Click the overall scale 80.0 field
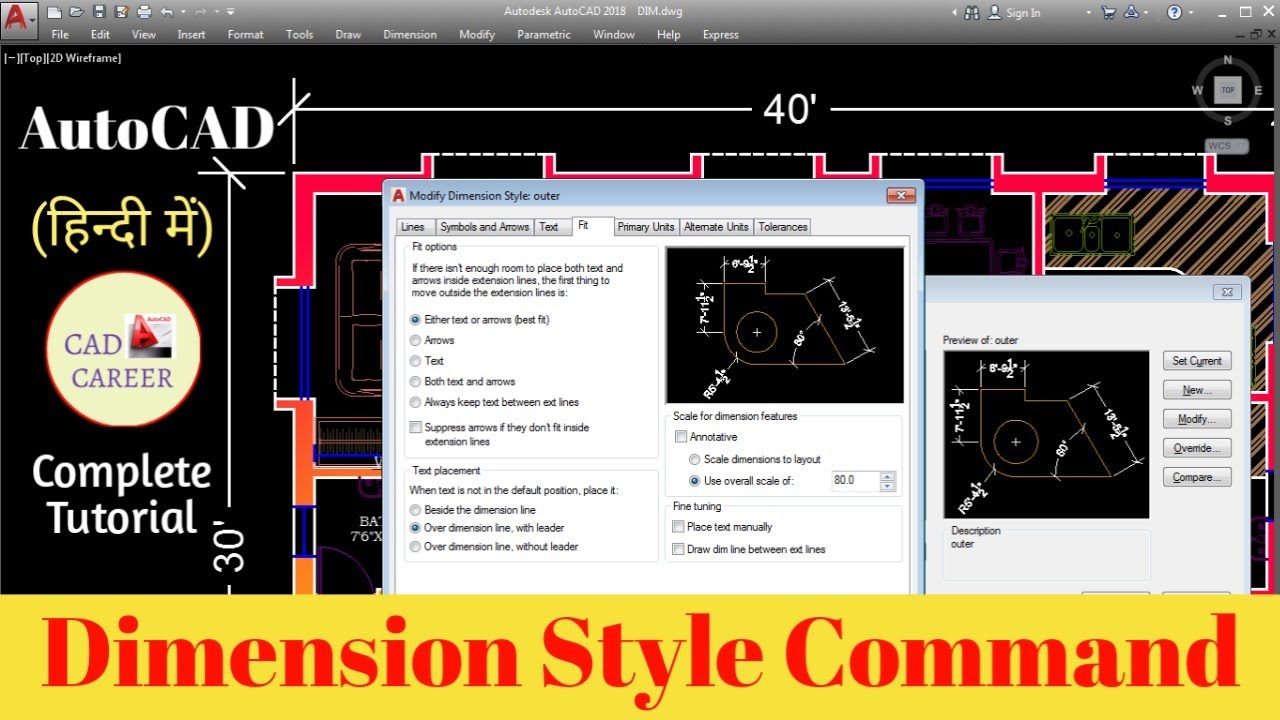The width and height of the screenshot is (1280, 720). pos(855,481)
